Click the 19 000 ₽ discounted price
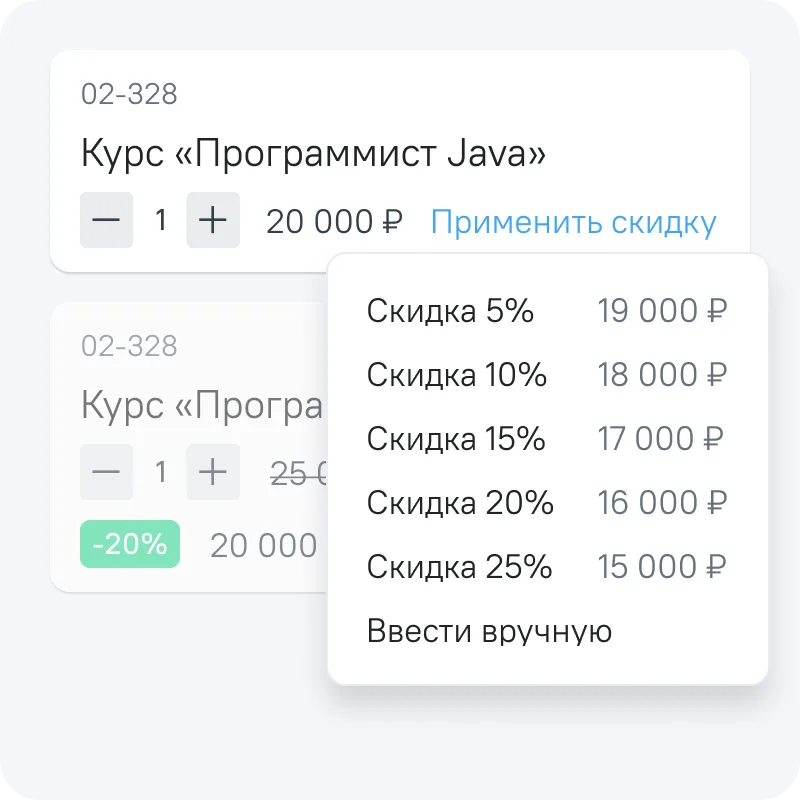This screenshot has height=800, width=800. pos(662,310)
